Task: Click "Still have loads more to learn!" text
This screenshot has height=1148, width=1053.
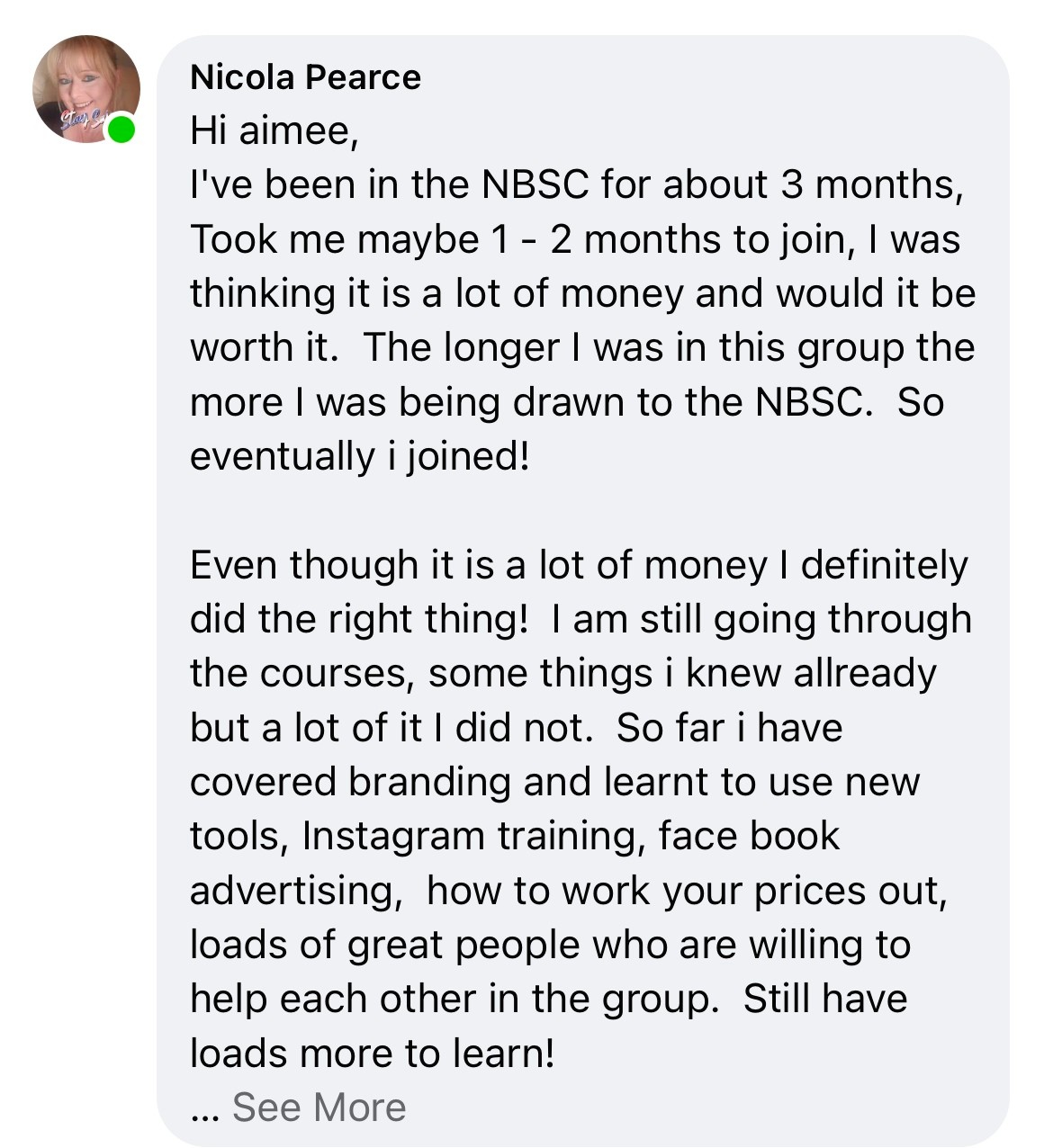Action: coord(549,1026)
